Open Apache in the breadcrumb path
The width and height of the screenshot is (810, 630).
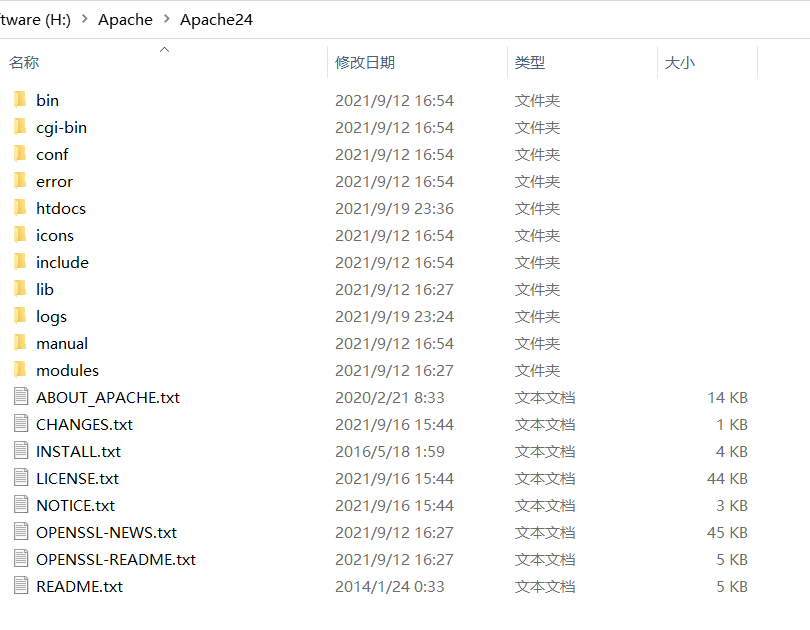125,19
